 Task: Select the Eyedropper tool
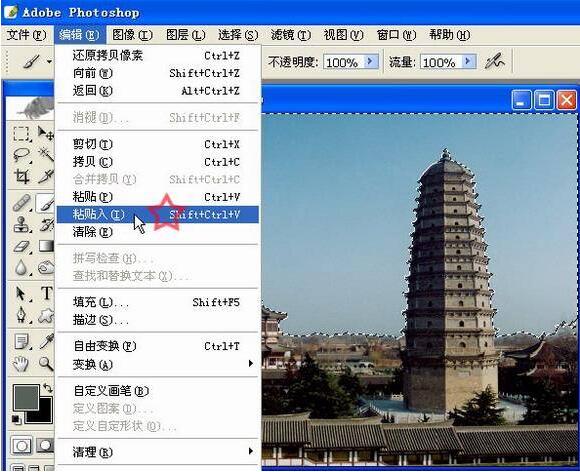(46, 342)
